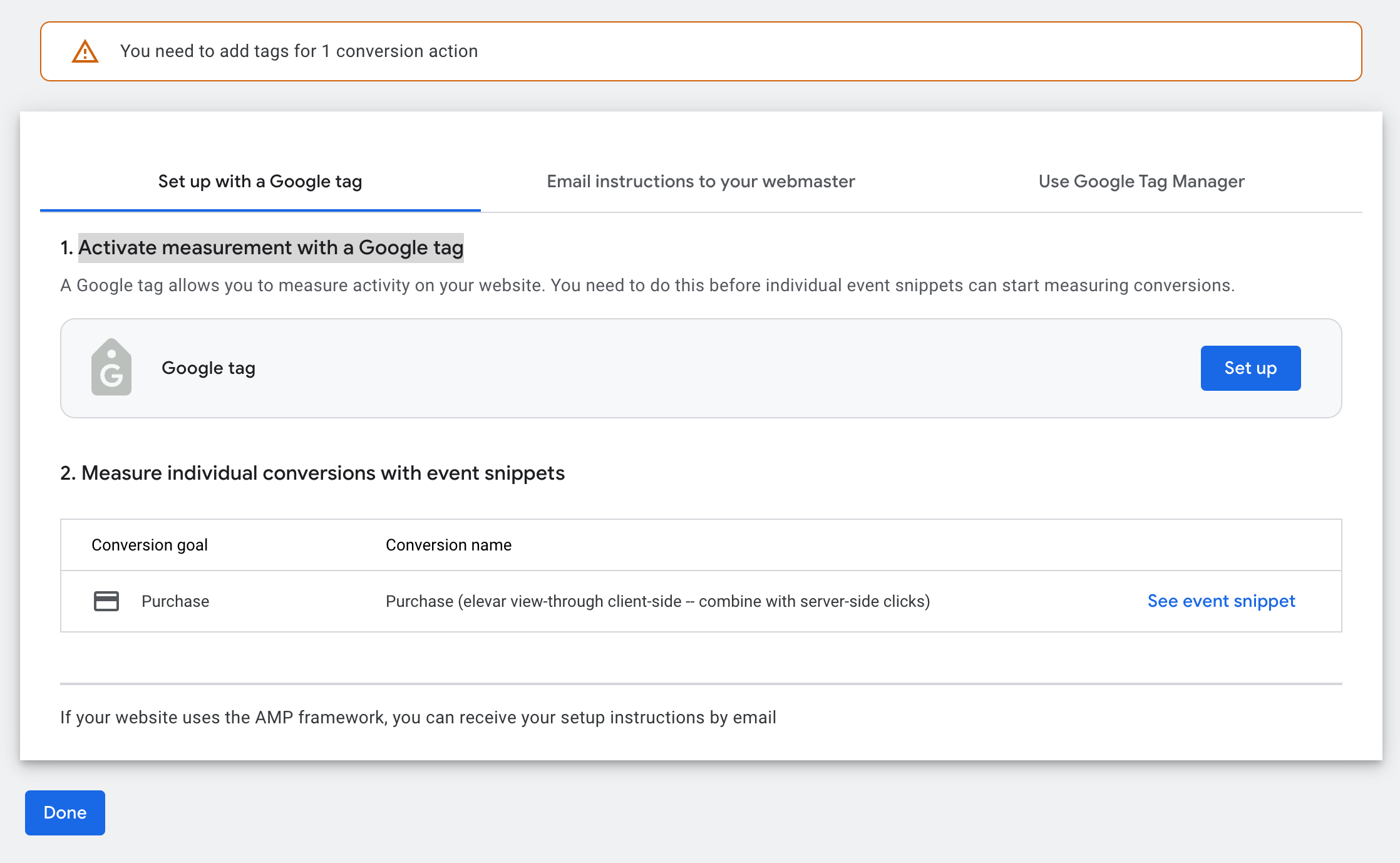Image resolution: width=1400 pixels, height=863 pixels.
Task: Click the orange warning triangle icon
Action: 85,51
